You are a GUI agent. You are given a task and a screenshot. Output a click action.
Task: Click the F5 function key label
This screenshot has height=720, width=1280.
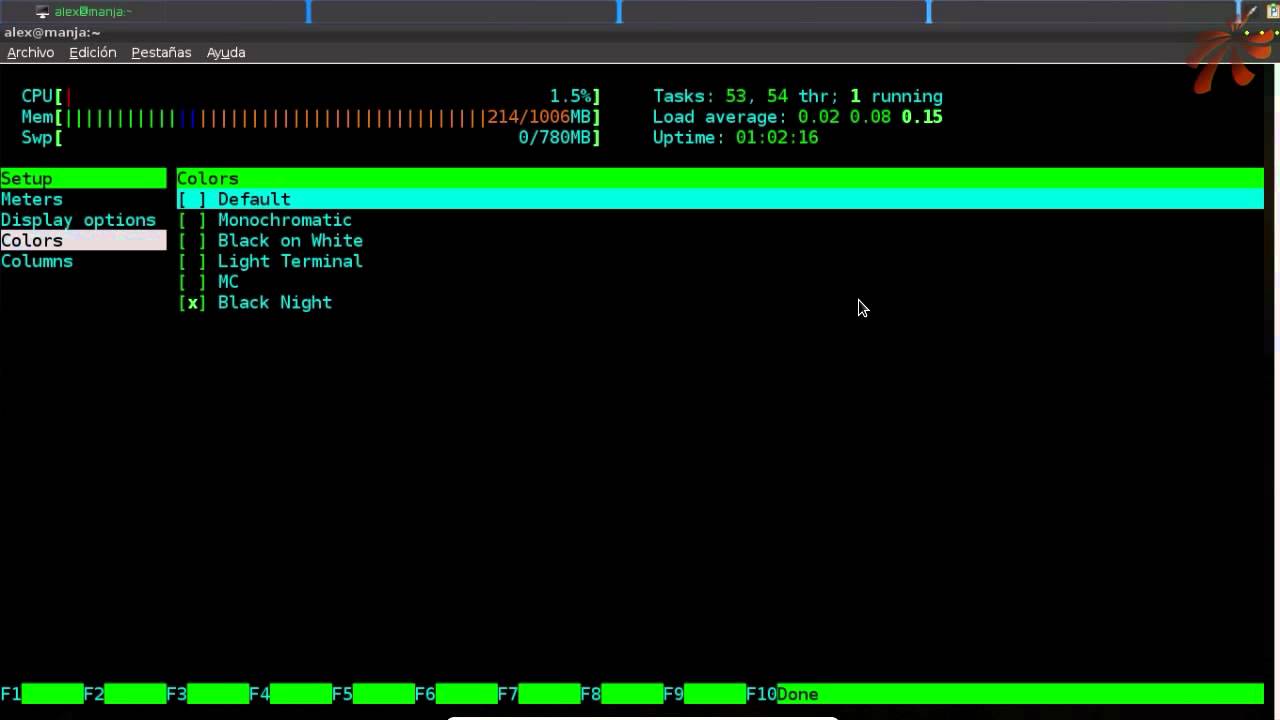pos(342,694)
